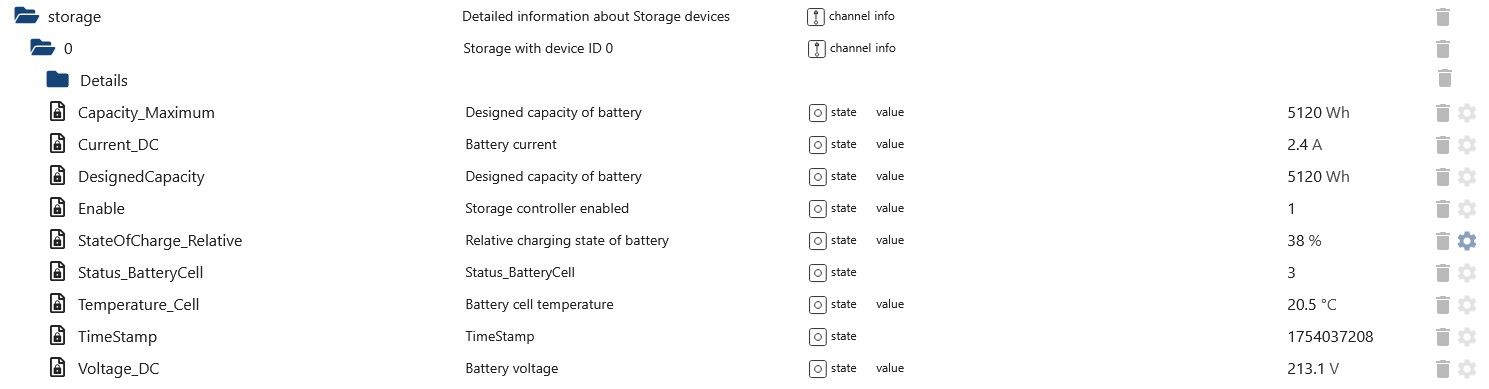Image resolution: width=1489 pixels, height=389 pixels.
Task: Click gear icon for Temperature_Cell row
Action: [1467, 305]
